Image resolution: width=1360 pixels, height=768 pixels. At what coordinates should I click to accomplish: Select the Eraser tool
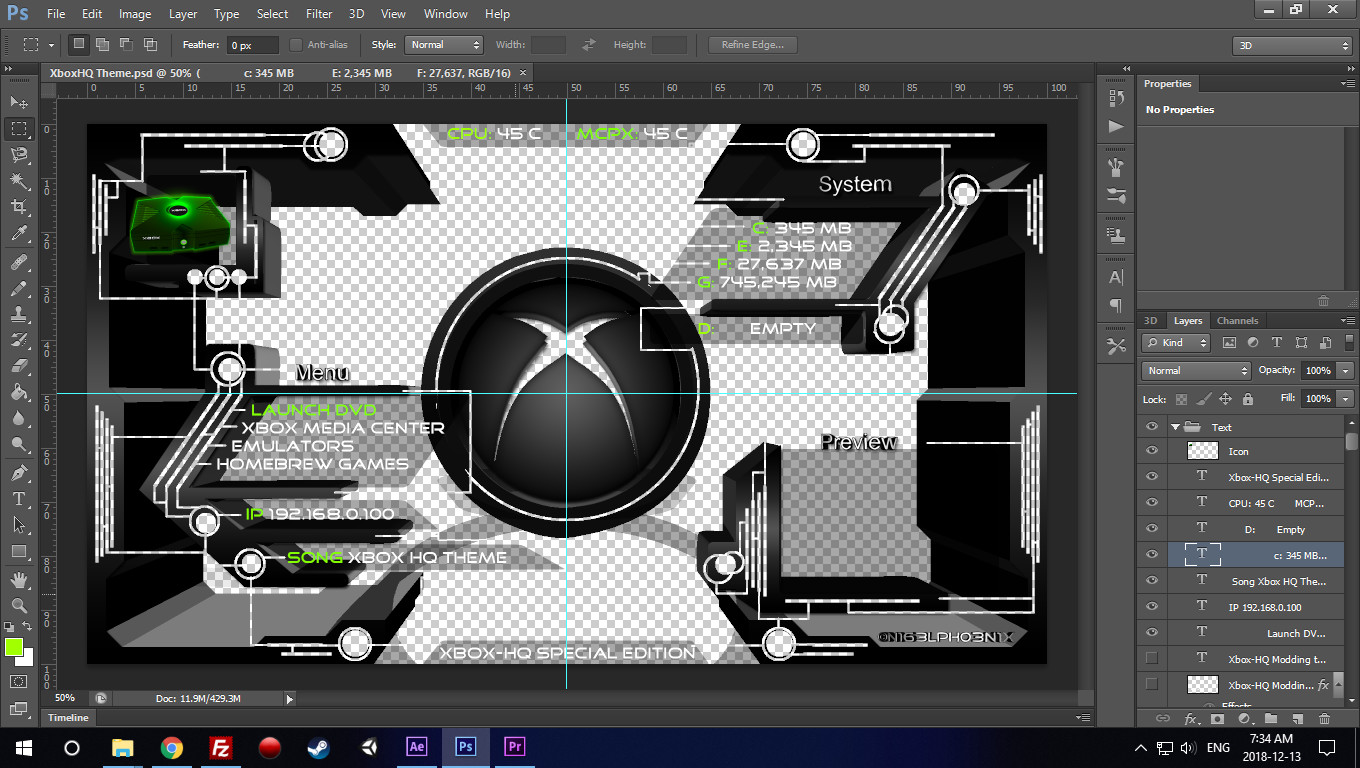(19, 366)
